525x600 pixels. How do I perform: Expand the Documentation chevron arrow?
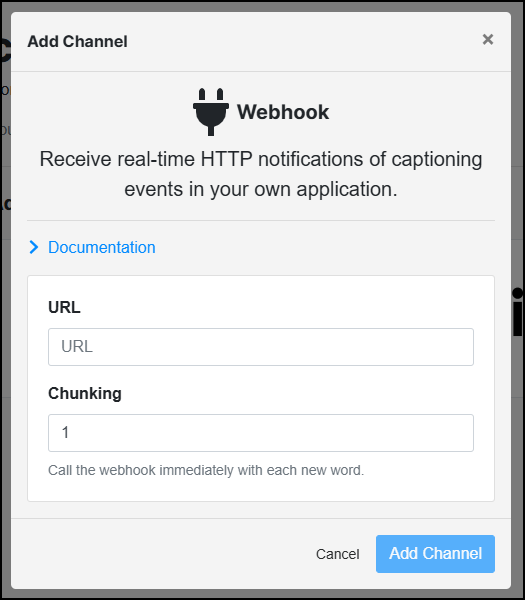(34, 247)
